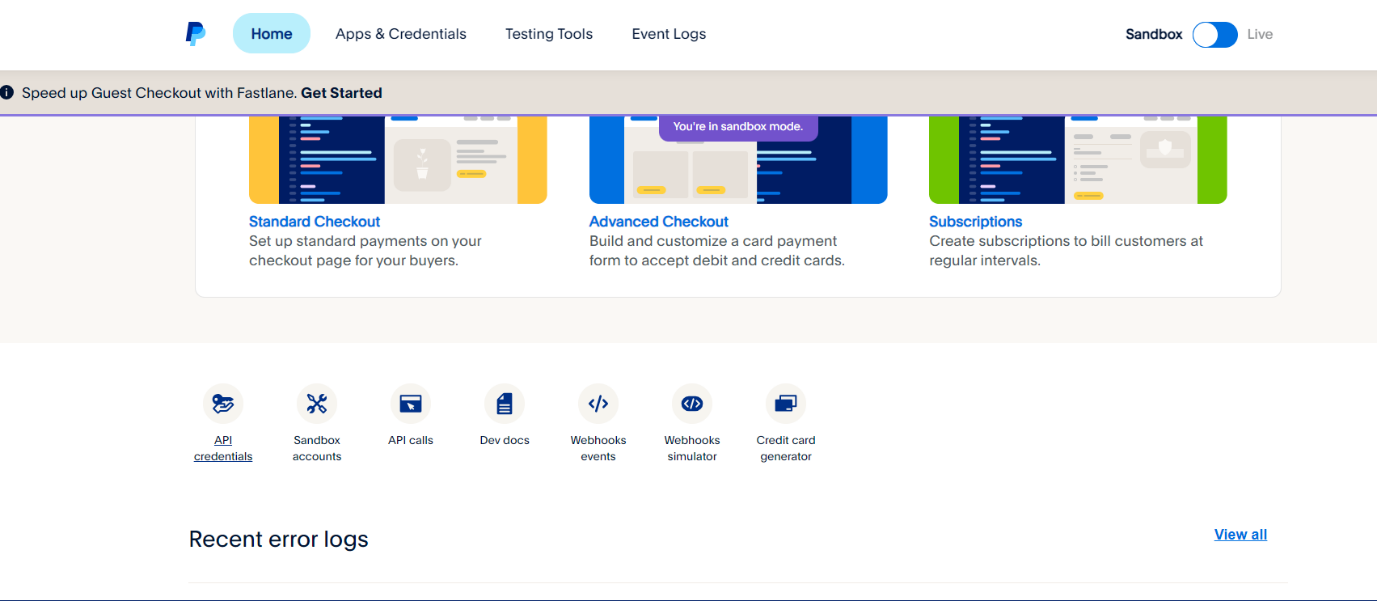Click the Subscriptions illustration thumbnail
1377x601 pixels.
pos(1078,160)
